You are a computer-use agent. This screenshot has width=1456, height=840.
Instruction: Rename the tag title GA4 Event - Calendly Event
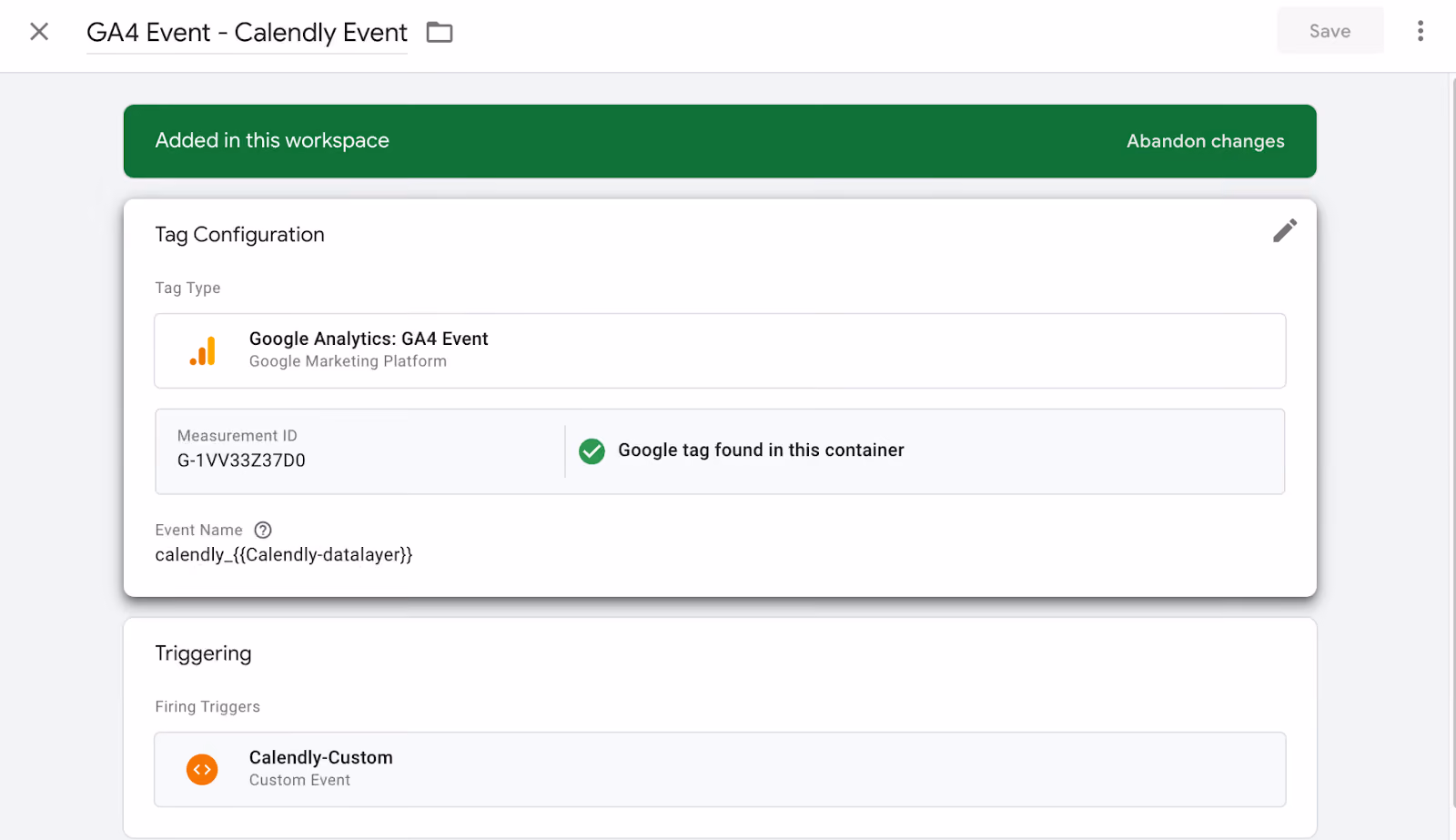247,33
